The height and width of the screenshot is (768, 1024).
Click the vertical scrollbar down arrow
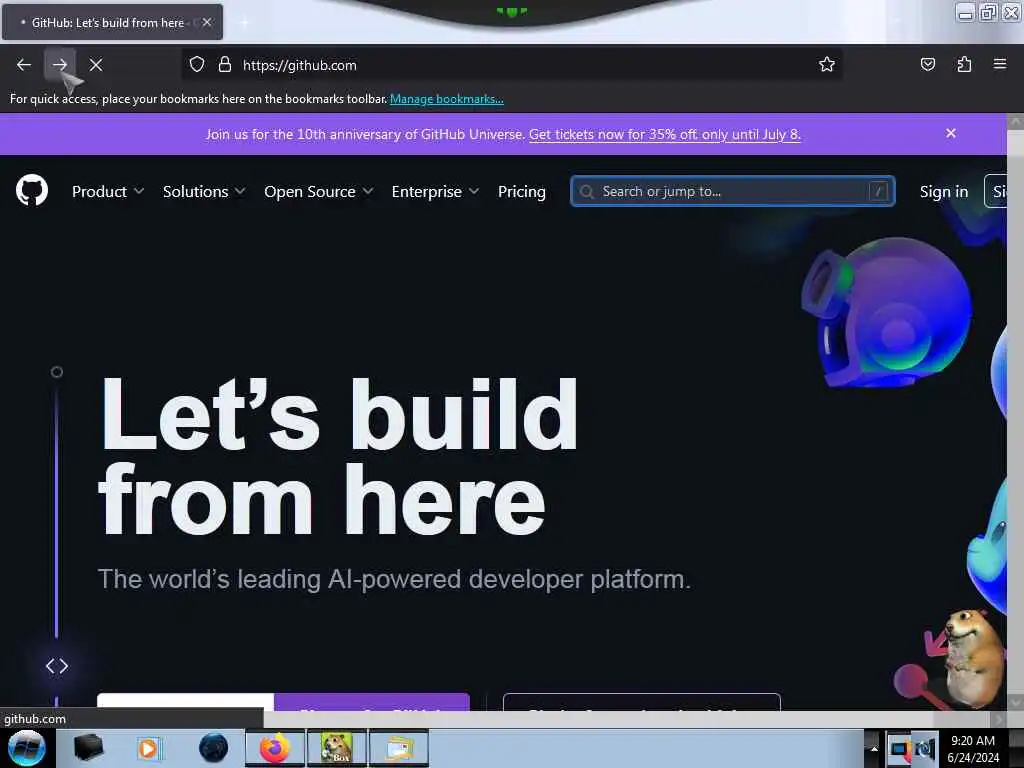pos(1015,702)
